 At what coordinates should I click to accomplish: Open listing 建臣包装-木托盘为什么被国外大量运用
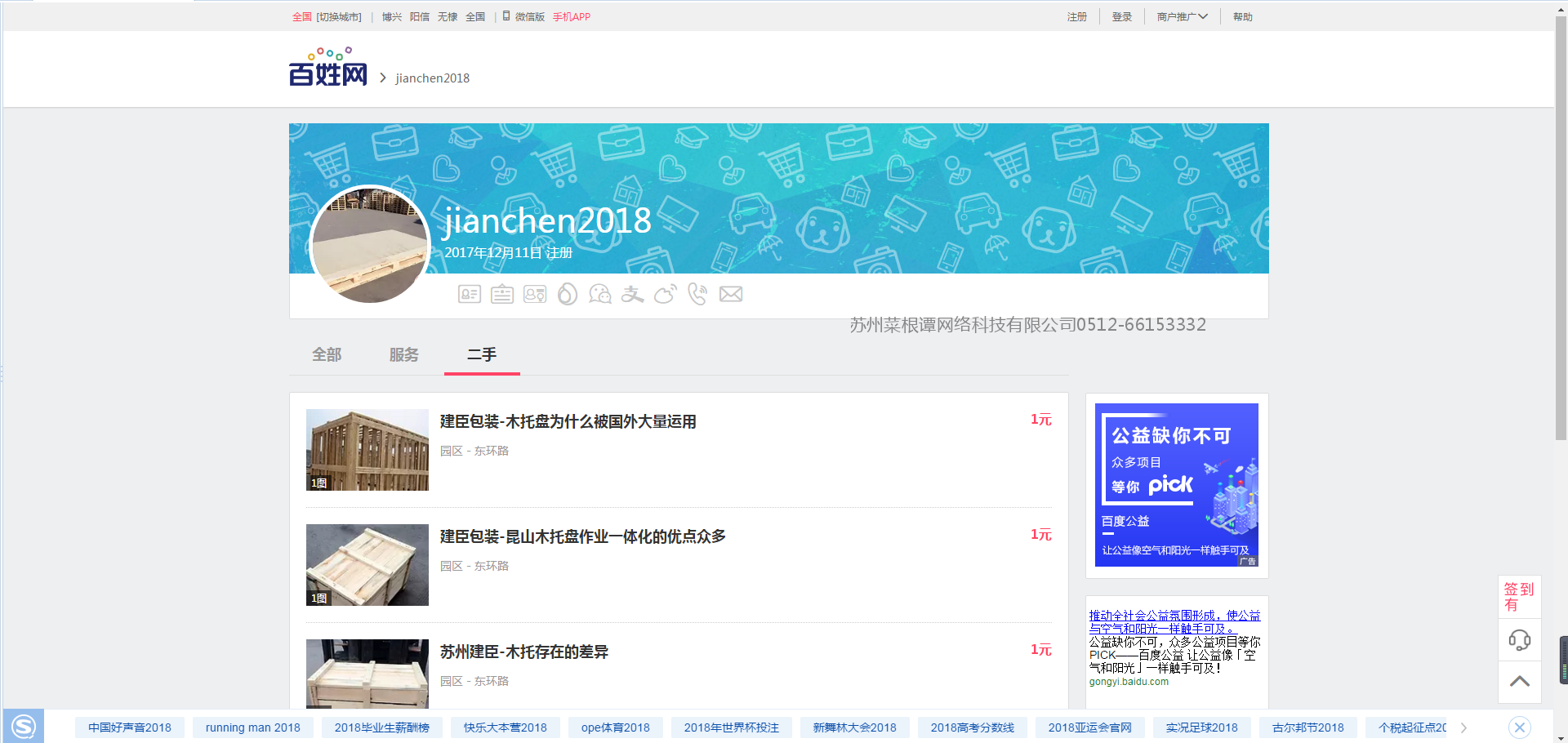pyautogui.click(x=568, y=422)
